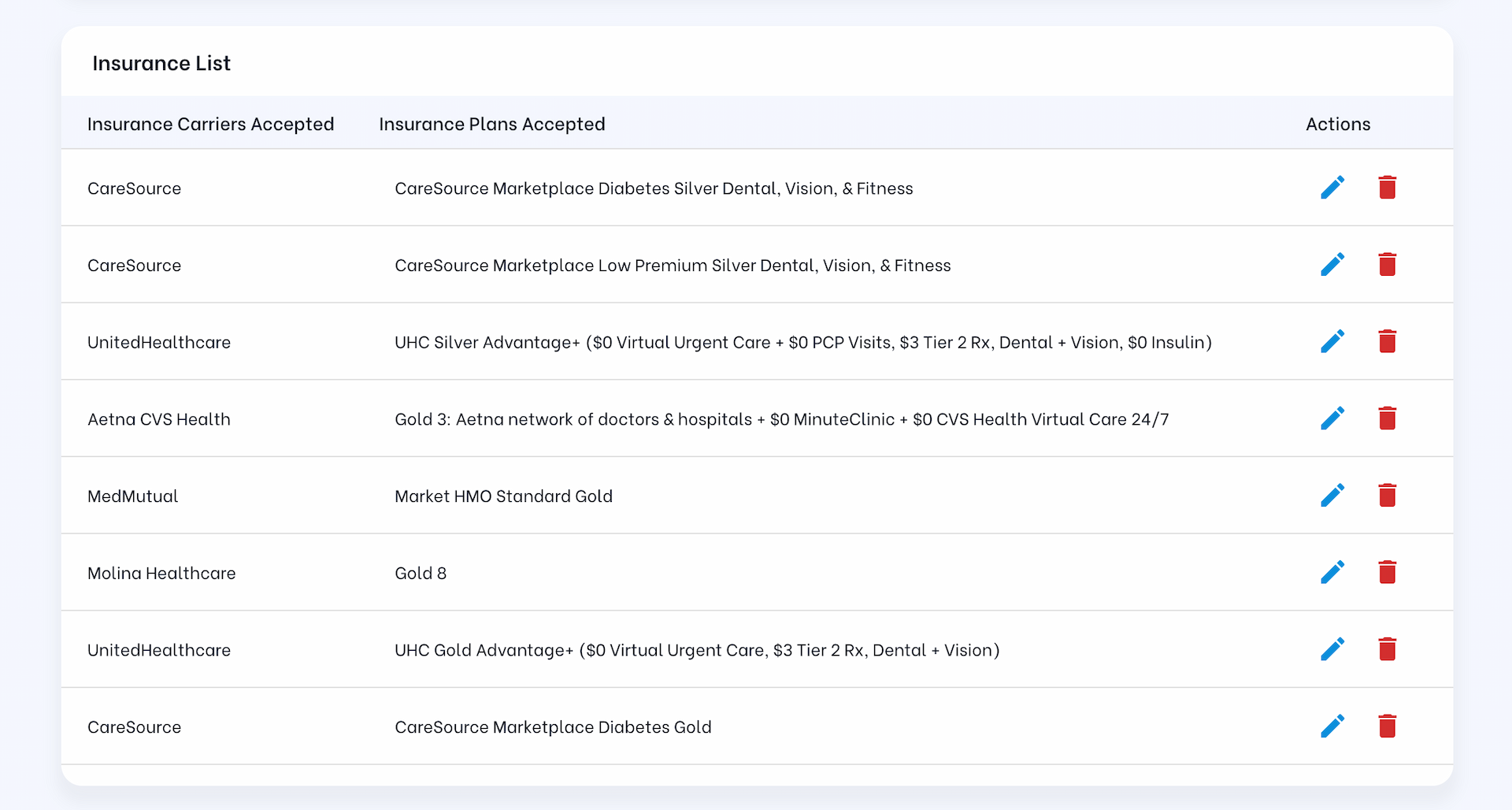
Task: Click the Insurance Plans Accepted column header
Action: (x=492, y=124)
